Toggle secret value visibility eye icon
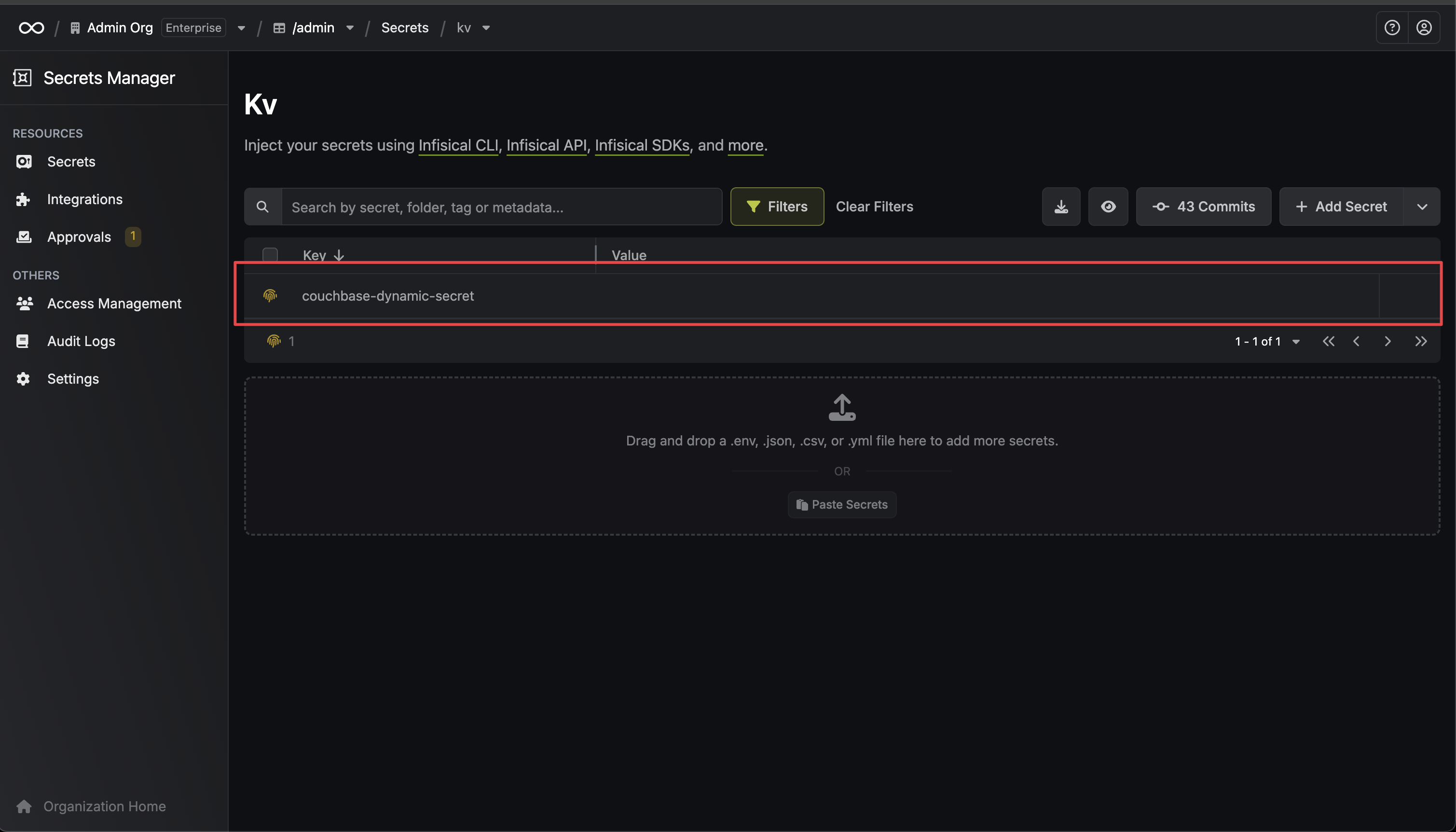The width and height of the screenshot is (1456, 832). click(x=1108, y=206)
